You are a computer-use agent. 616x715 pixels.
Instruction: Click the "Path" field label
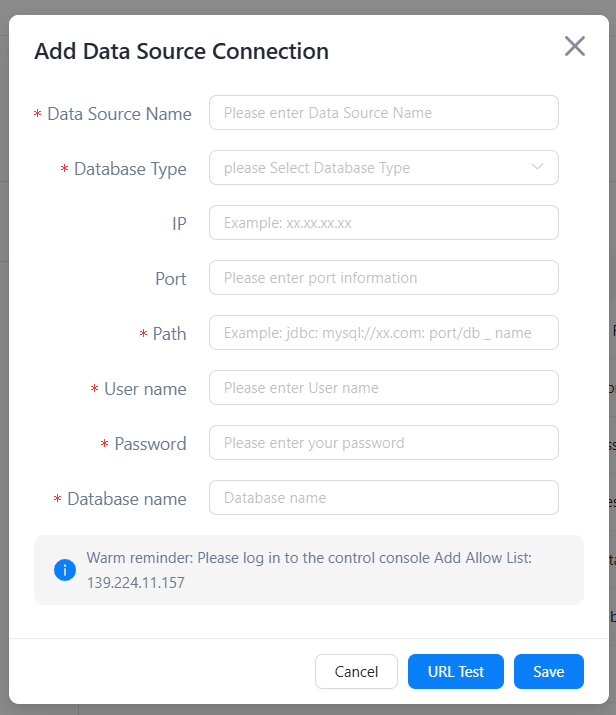click(169, 334)
